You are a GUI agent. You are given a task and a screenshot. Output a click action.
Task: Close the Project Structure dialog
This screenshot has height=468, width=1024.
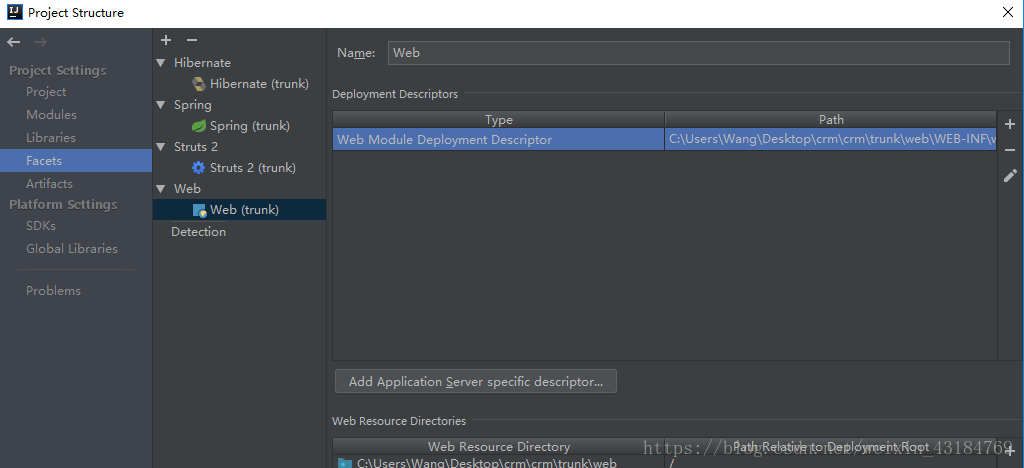coord(1008,12)
